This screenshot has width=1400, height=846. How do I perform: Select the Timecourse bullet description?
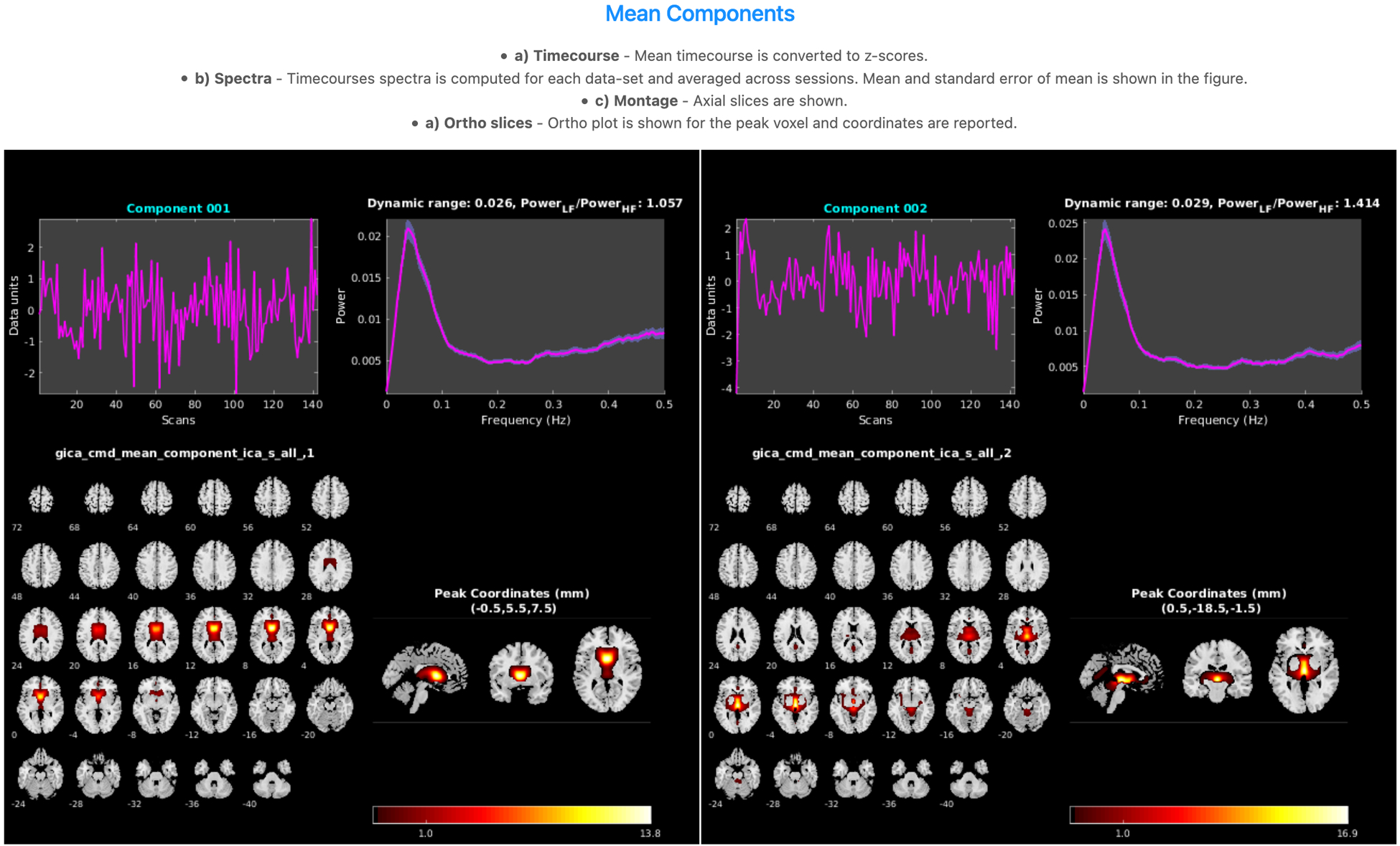coord(721,56)
